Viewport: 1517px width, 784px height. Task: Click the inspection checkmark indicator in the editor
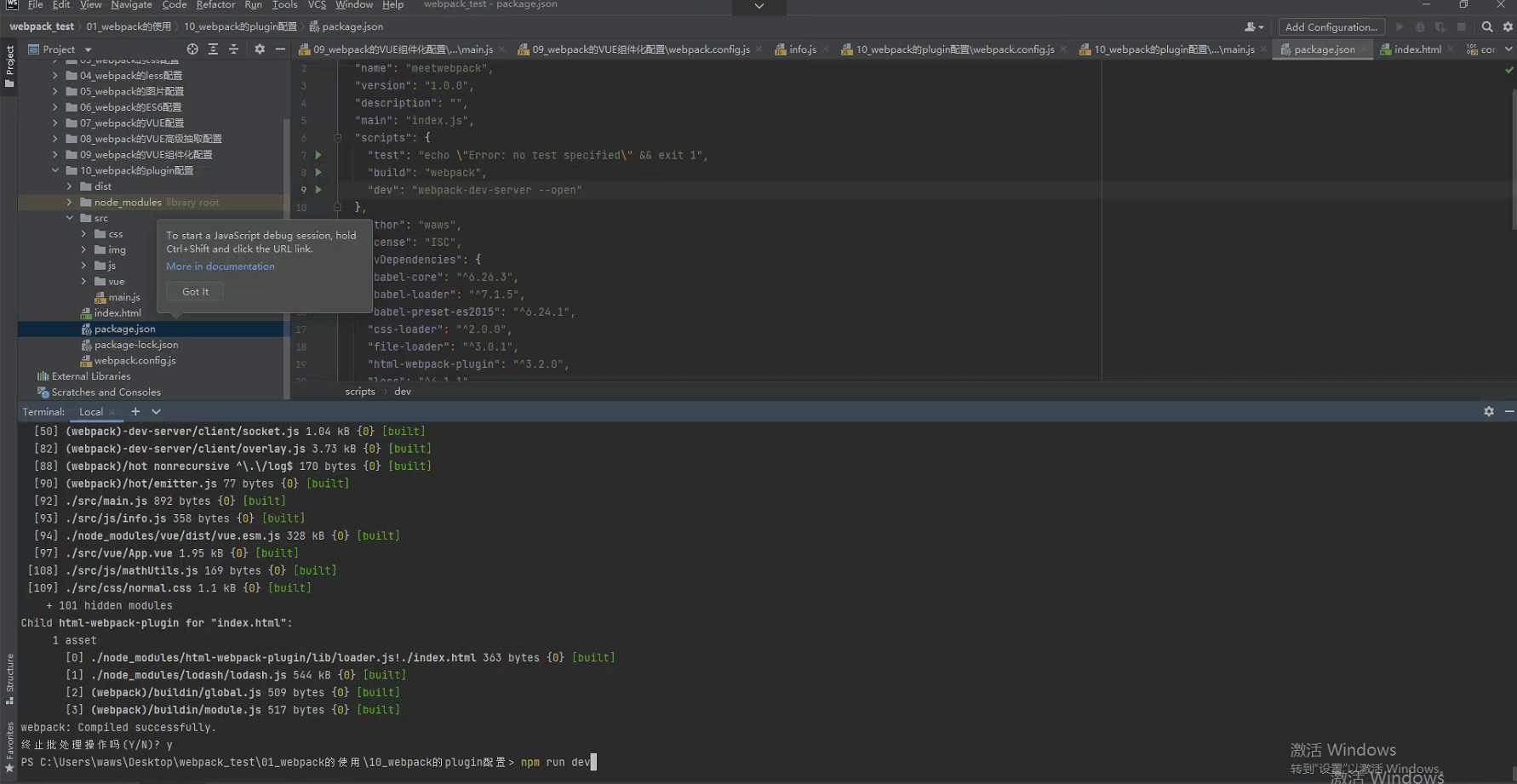point(1509,70)
